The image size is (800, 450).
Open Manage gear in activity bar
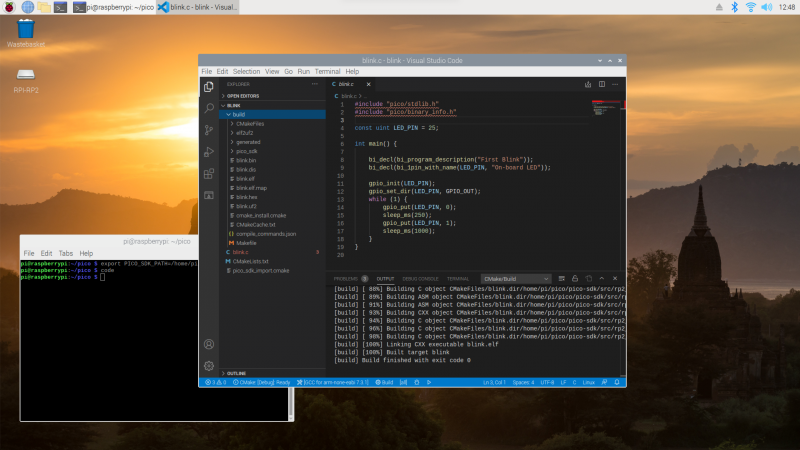pyautogui.click(x=209, y=366)
